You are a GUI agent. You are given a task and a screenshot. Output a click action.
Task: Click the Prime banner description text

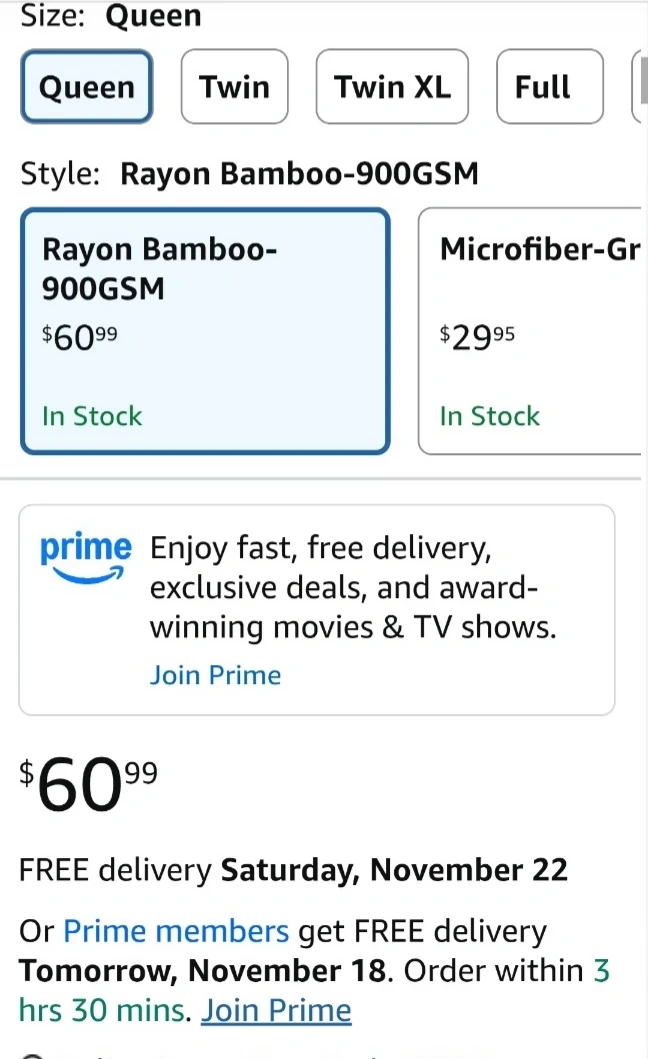[352, 588]
